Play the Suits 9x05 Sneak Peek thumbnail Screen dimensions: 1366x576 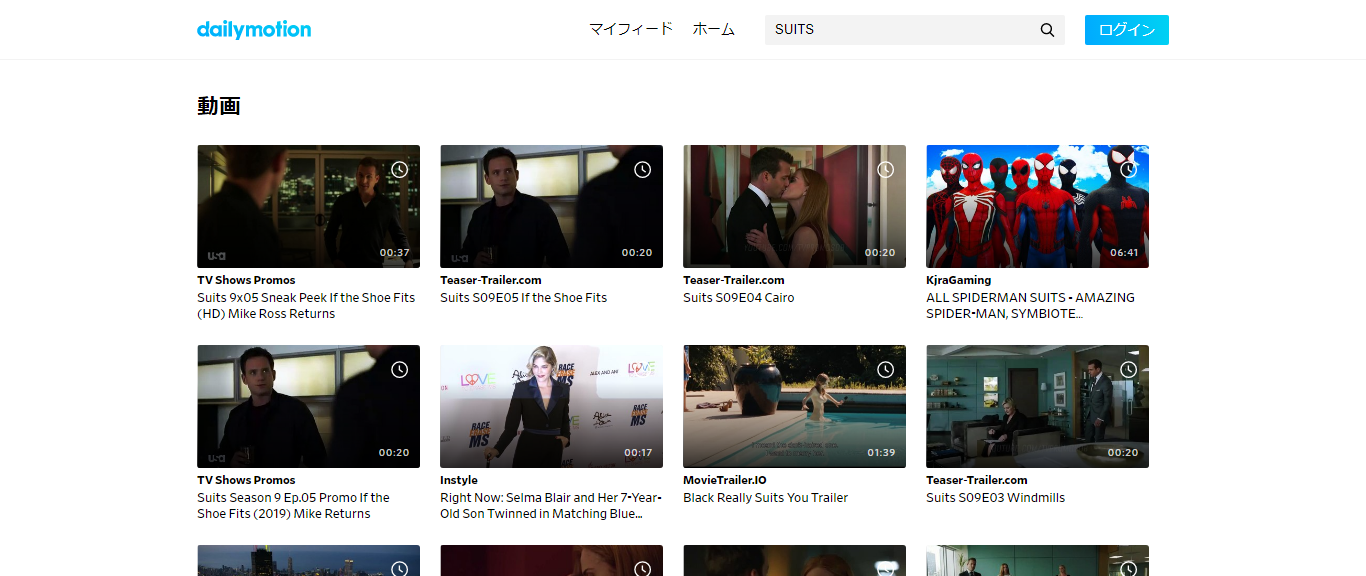pos(308,206)
